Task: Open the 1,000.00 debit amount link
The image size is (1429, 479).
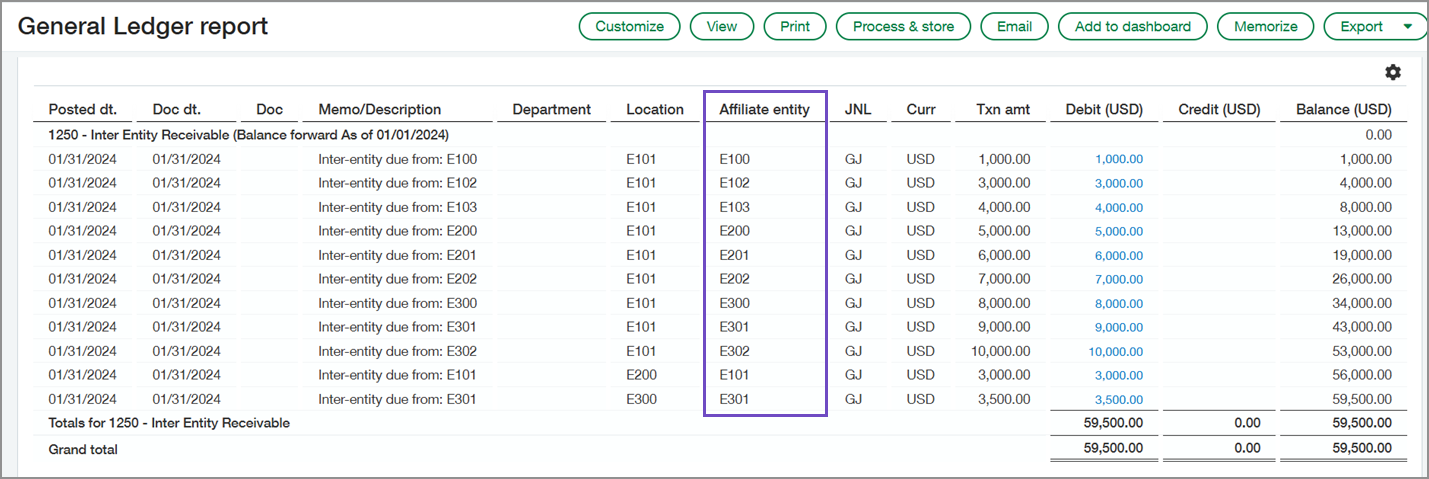Action: pyautogui.click(x=1119, y=159)
